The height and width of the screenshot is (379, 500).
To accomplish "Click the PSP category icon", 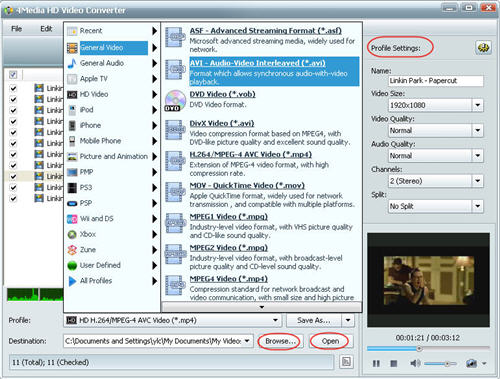I will coord(72,203).
